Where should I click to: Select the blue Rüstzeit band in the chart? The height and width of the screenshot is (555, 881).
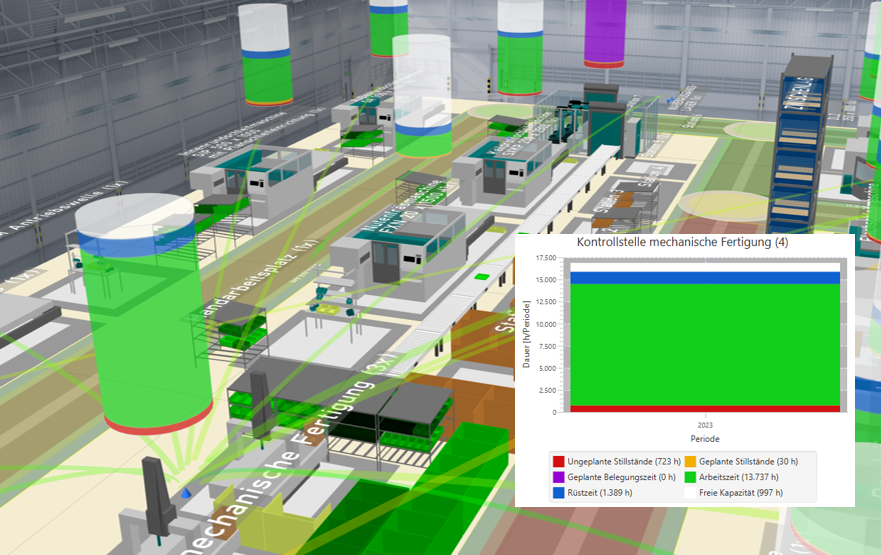(x=705, y=277)
